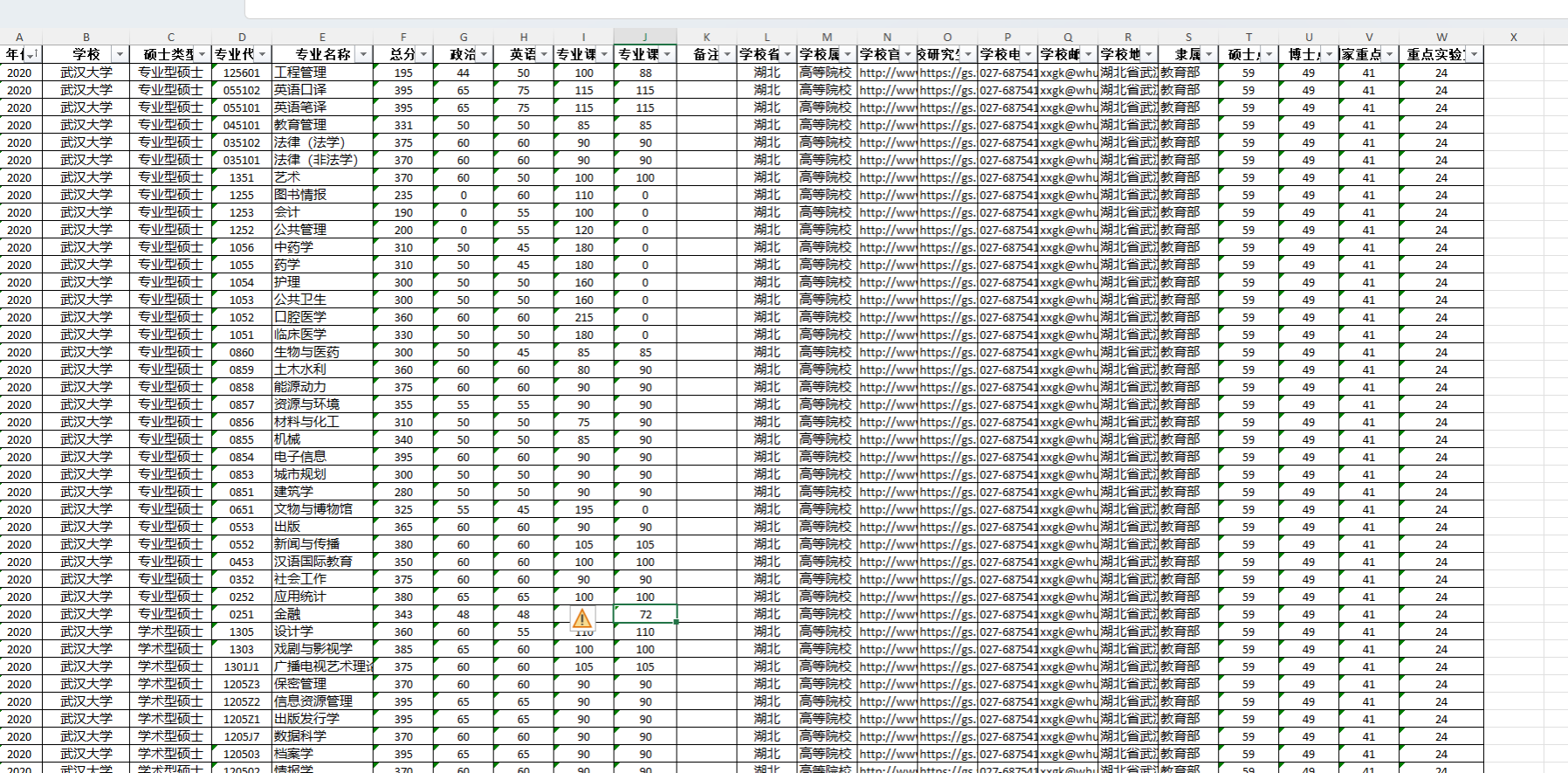1568x773 pixels.
Task: Open the 国家重点 filter dropdown in column V
Action: click(x=1390, y=54)
